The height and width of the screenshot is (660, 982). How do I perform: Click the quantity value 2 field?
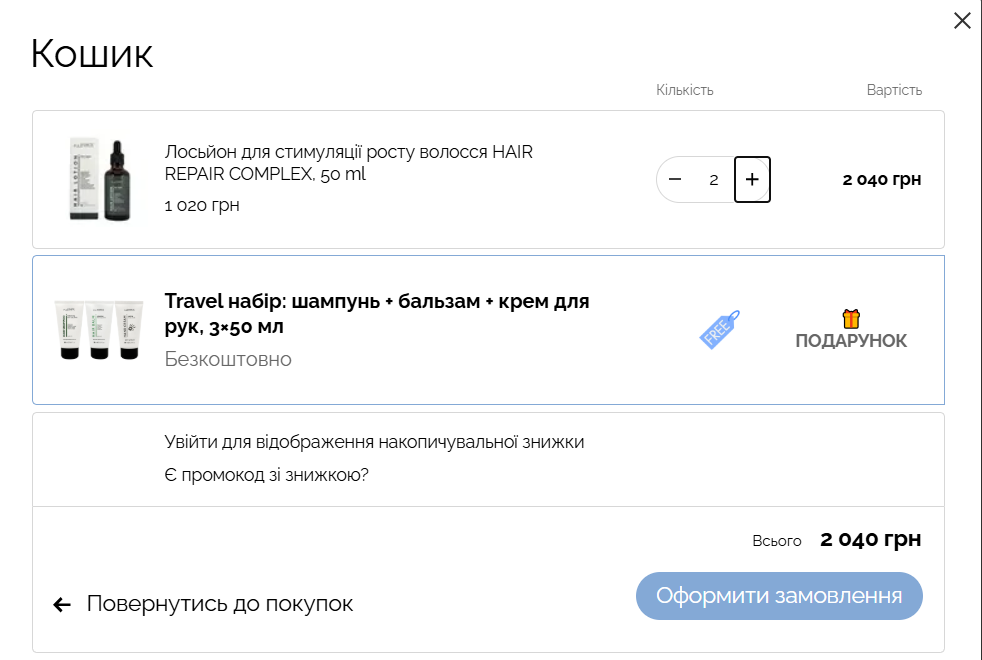713,180
